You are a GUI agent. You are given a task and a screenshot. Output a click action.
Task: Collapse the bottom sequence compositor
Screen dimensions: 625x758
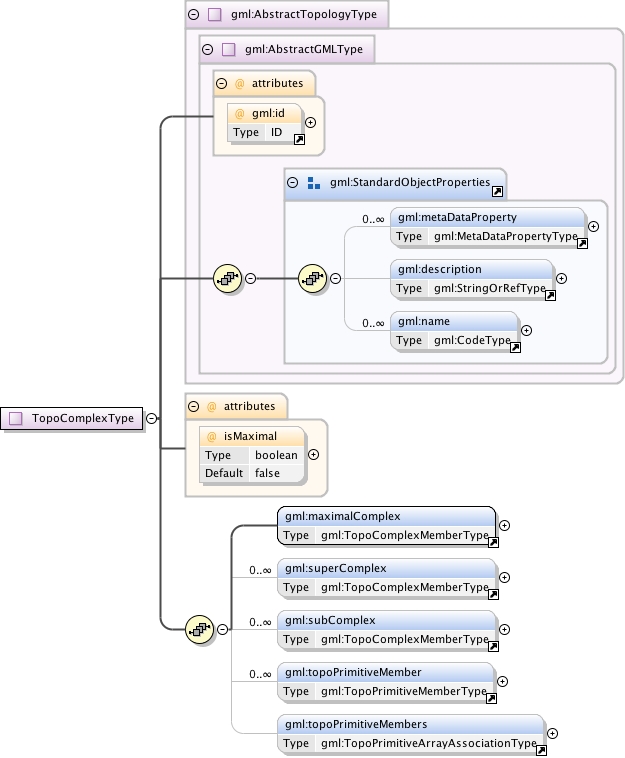tap(222, 630)
